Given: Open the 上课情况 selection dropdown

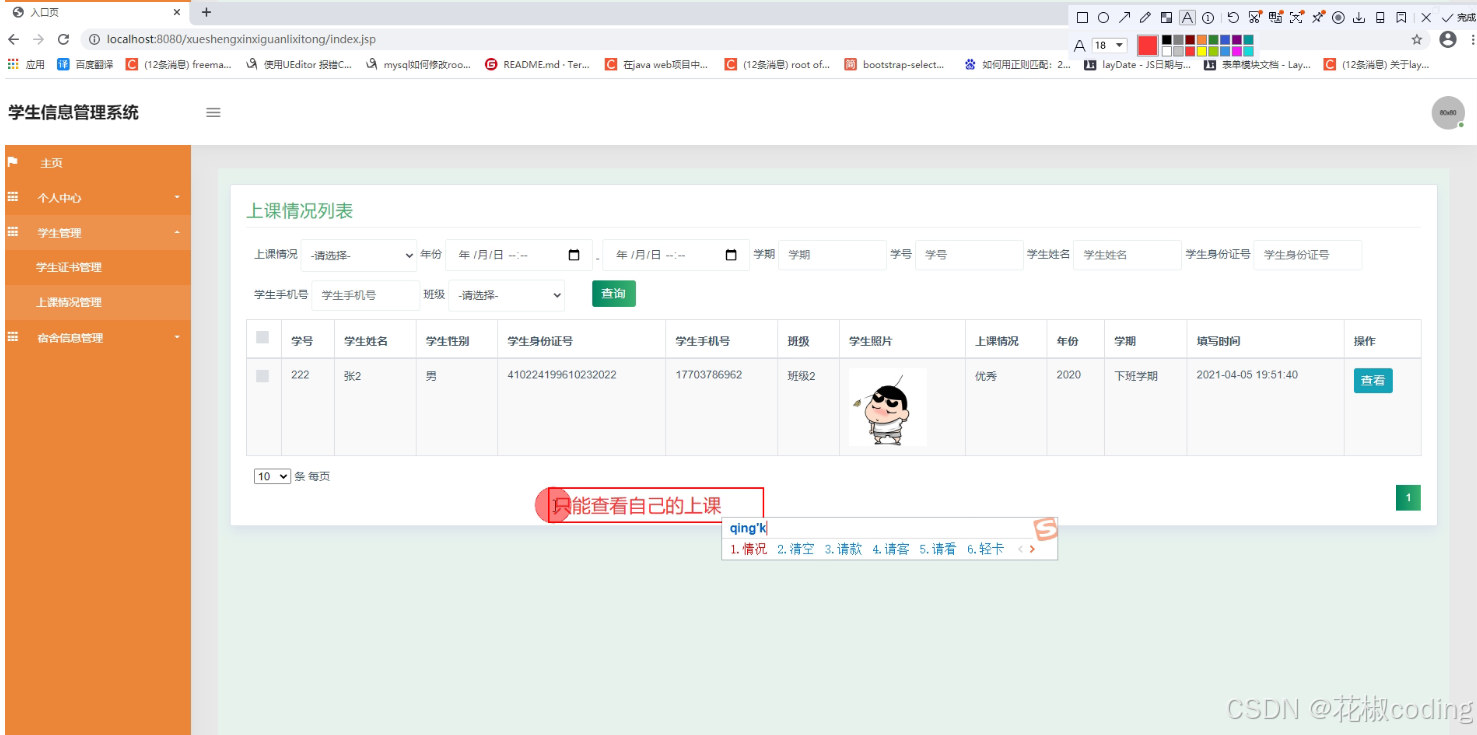Looking at the screenshot, I should pyautogui.click(x=359, y=255).
